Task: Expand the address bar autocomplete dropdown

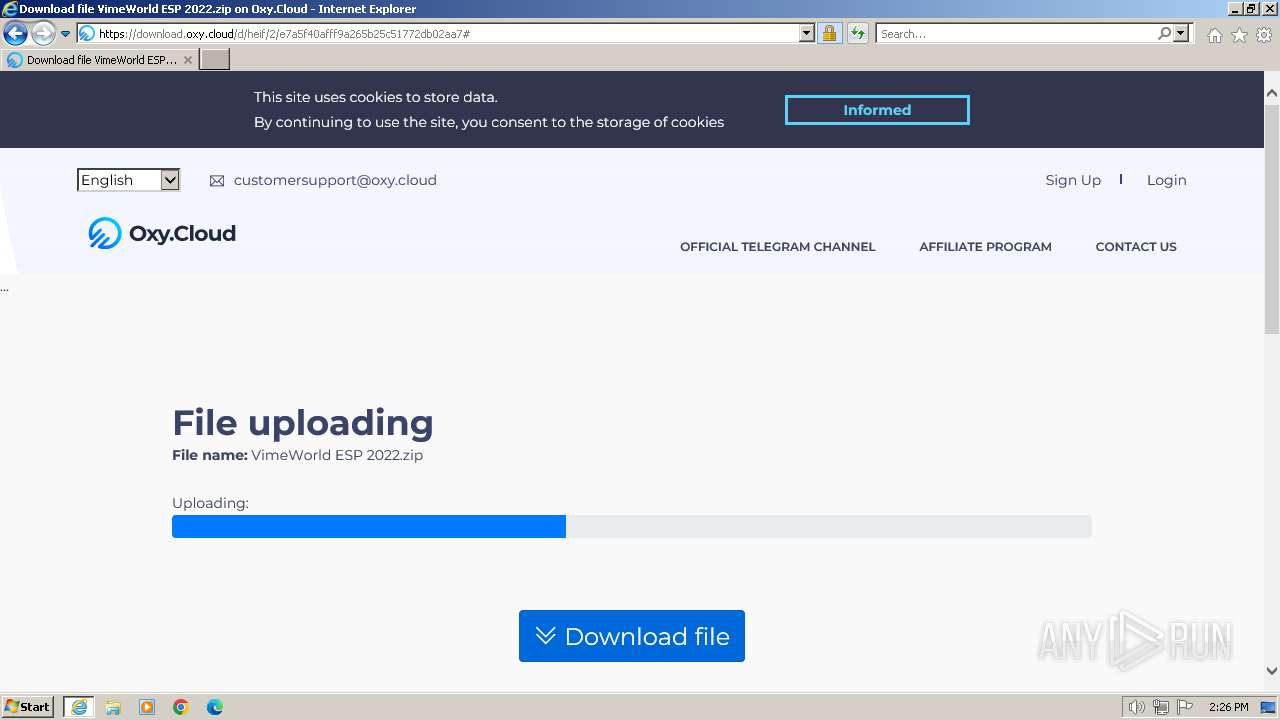Action: [x=807, y=34]
